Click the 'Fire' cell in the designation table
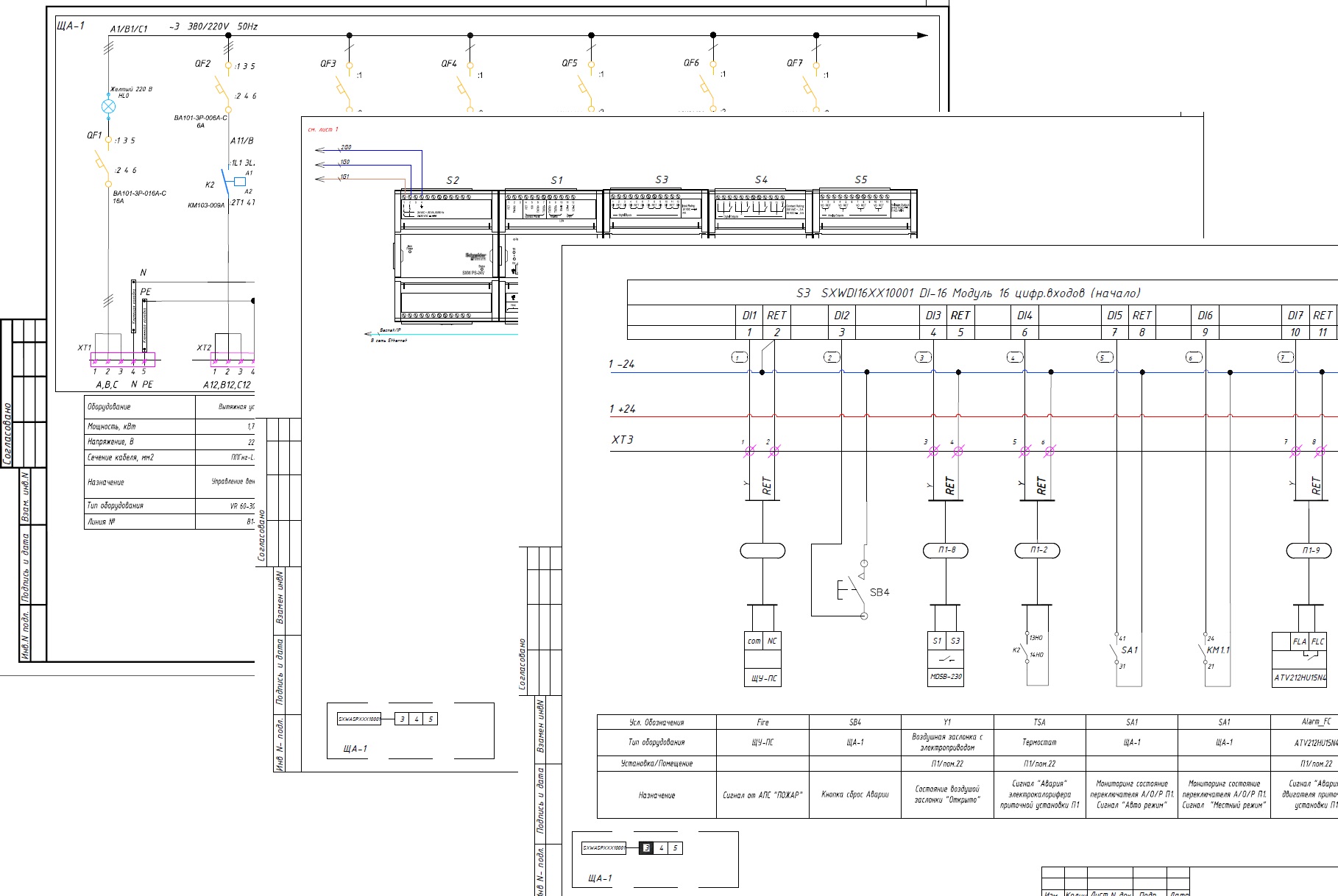 pos(762,722)
